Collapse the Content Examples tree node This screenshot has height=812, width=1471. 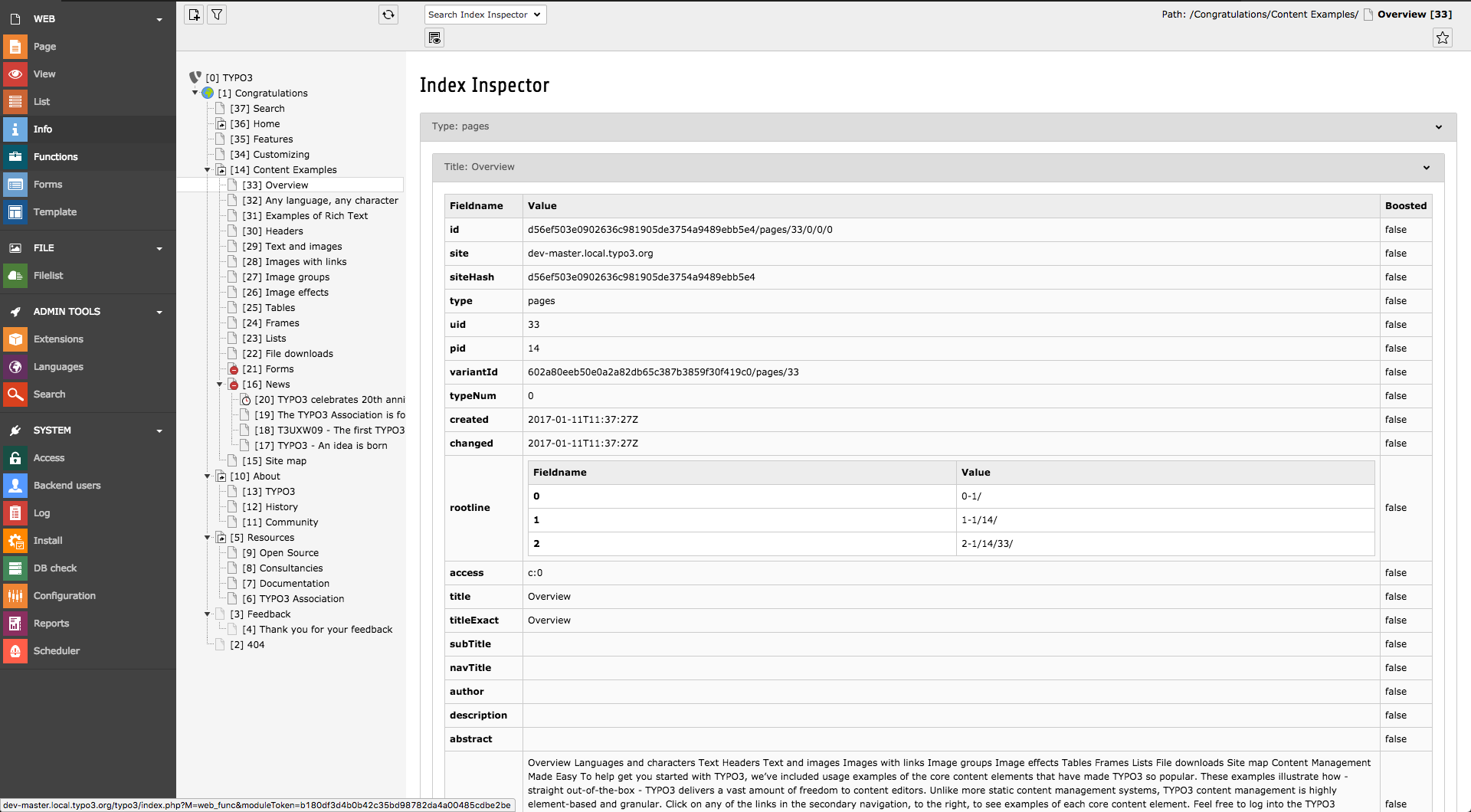click(x=207, y=170)
